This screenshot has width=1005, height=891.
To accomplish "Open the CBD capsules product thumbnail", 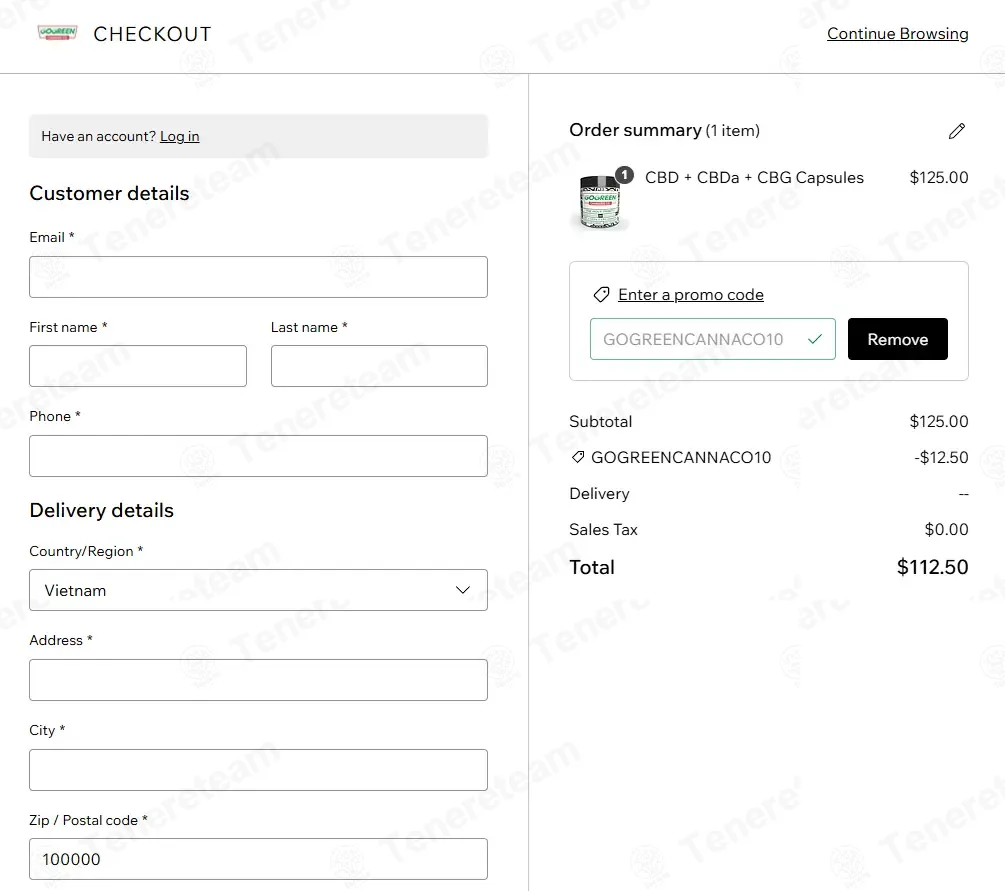I will pos(600,202).
